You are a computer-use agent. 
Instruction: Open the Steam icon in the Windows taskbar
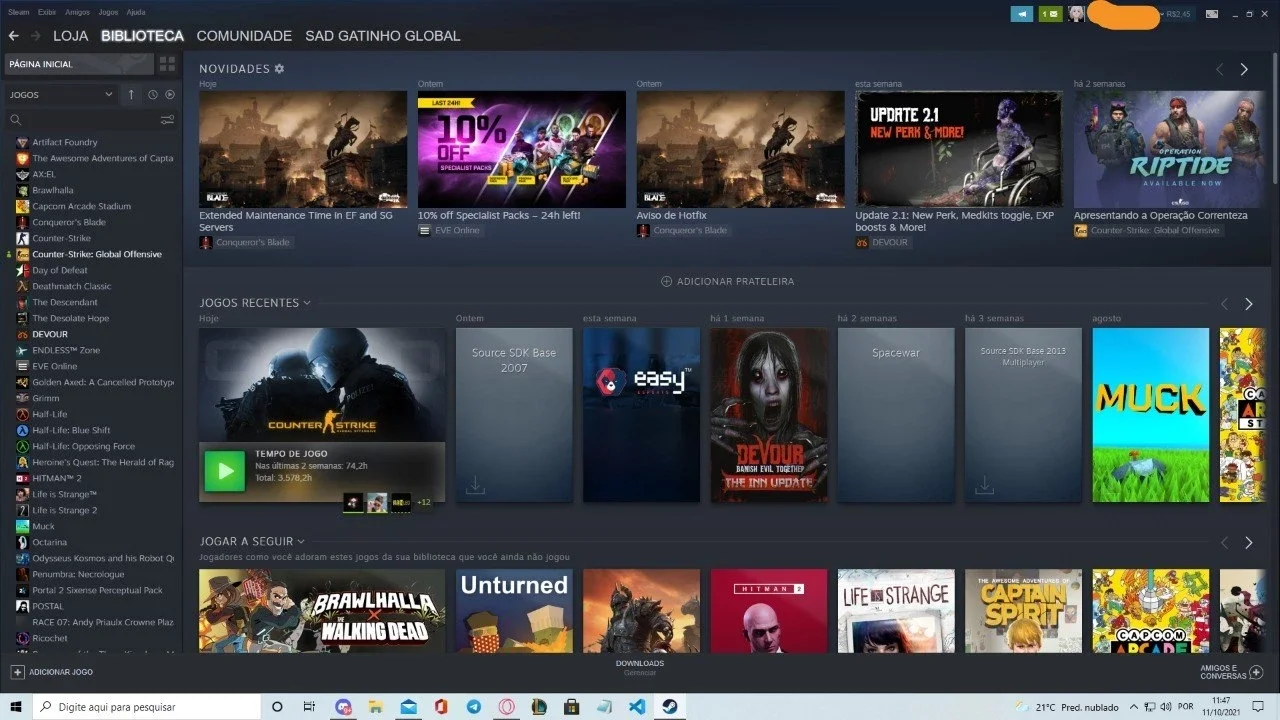(x=669, y=707)
